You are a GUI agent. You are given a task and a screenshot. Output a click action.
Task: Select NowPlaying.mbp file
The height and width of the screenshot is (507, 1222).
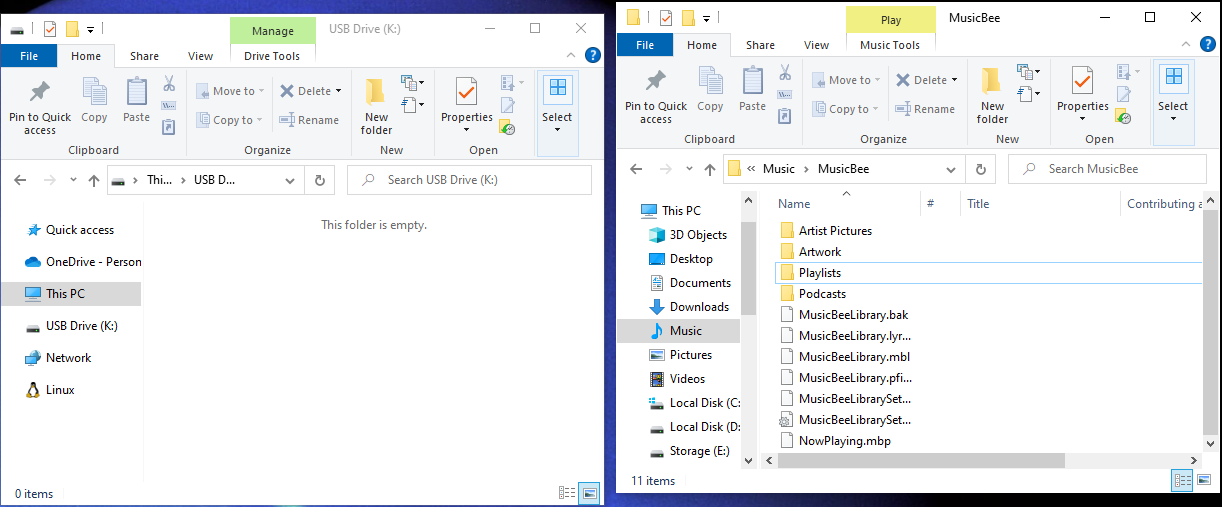click(x=834, y=441)
